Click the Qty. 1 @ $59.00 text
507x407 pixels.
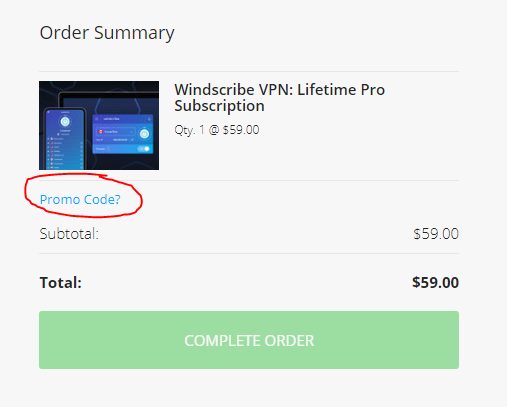pos(217,130)
